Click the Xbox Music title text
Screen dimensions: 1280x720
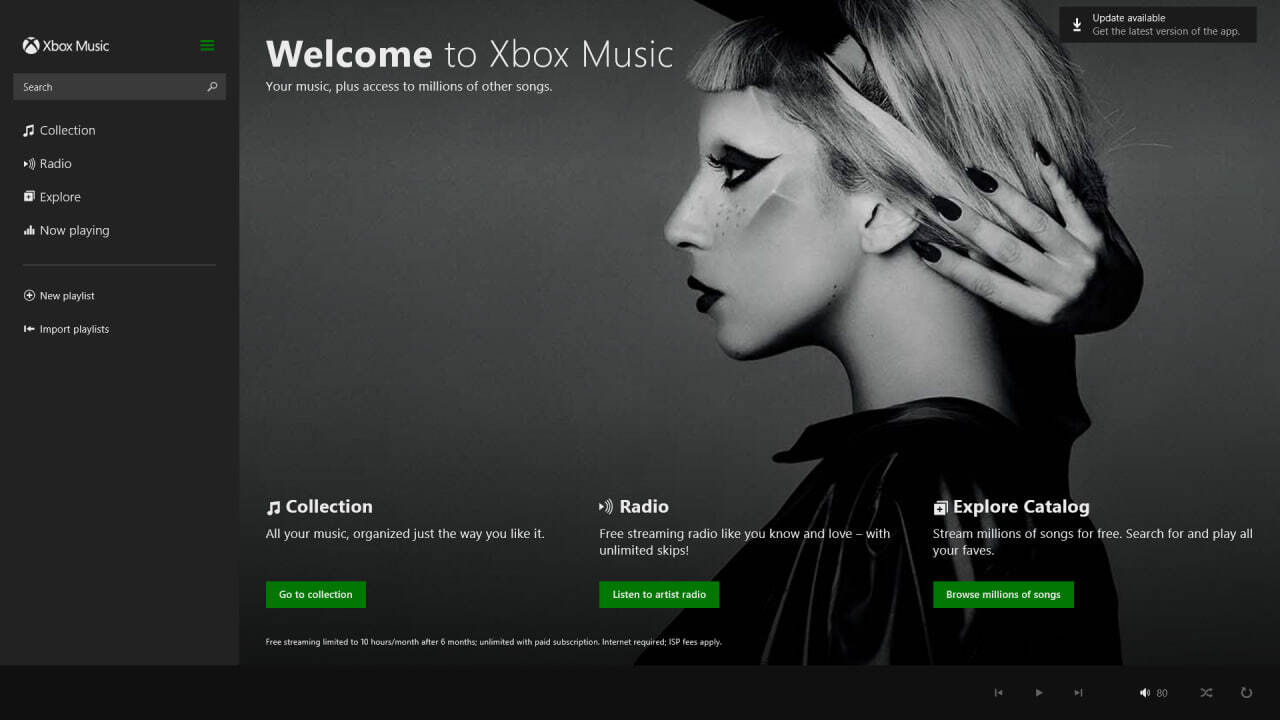click(76, 46)
